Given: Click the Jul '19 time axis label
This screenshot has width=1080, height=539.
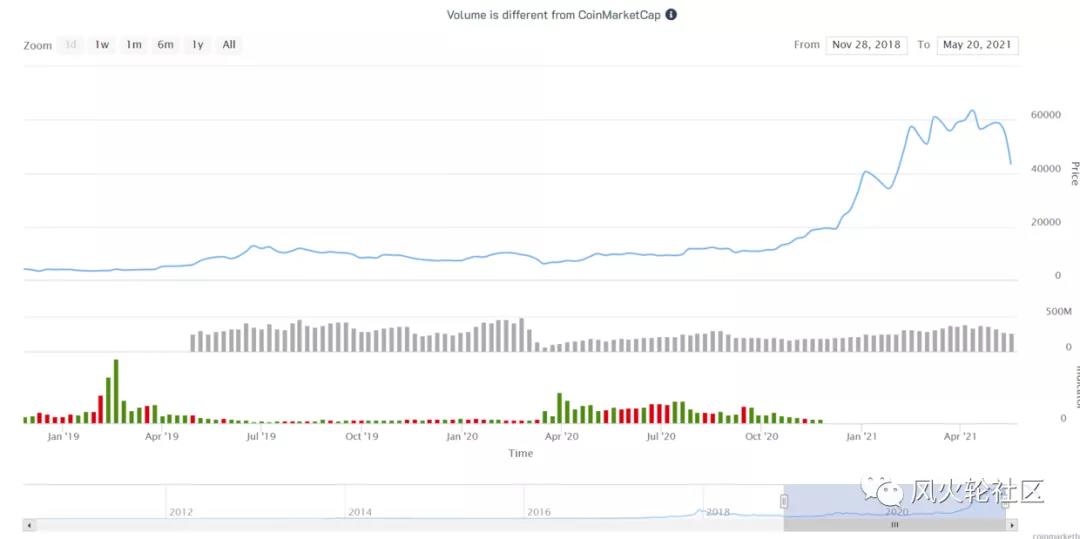Looking at the screenshot, I should click(x=261, y=436).
